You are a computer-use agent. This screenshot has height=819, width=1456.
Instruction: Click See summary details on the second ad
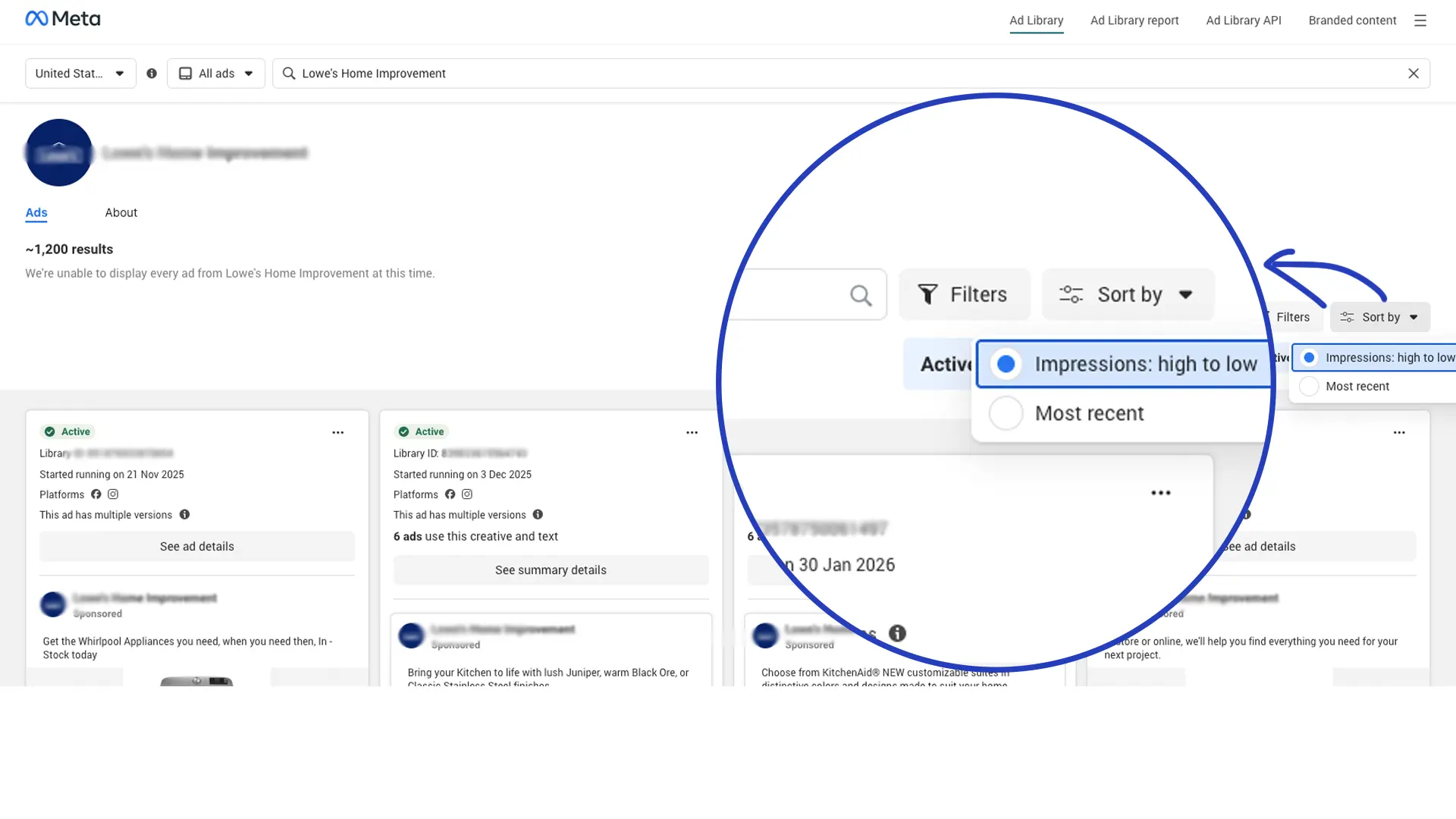[551, 570]
